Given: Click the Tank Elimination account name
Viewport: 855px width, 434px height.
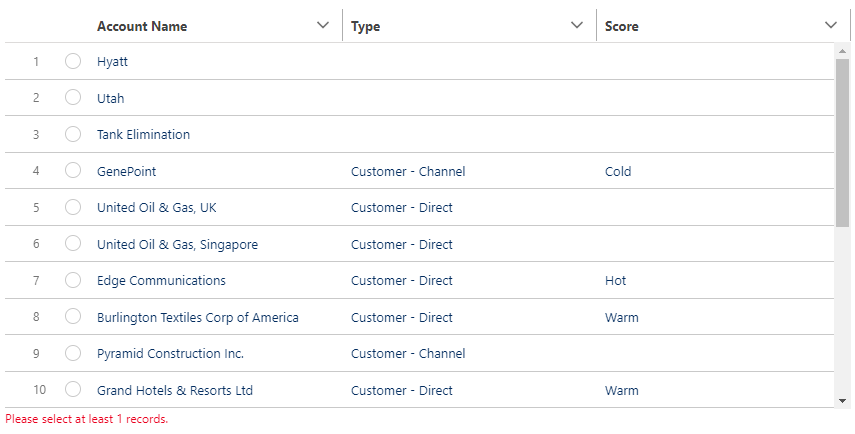Looking at the screenshot, I should 143,135.
